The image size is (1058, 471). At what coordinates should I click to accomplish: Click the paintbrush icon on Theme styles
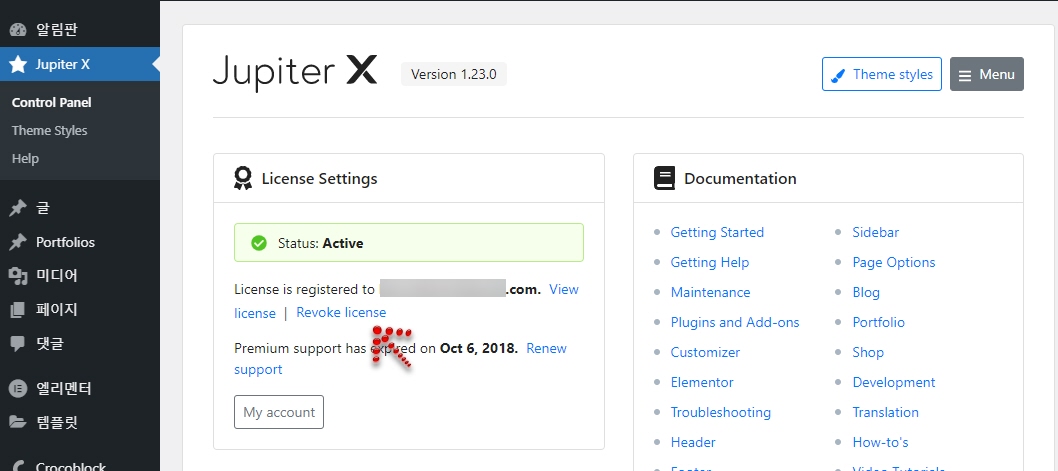838,75
